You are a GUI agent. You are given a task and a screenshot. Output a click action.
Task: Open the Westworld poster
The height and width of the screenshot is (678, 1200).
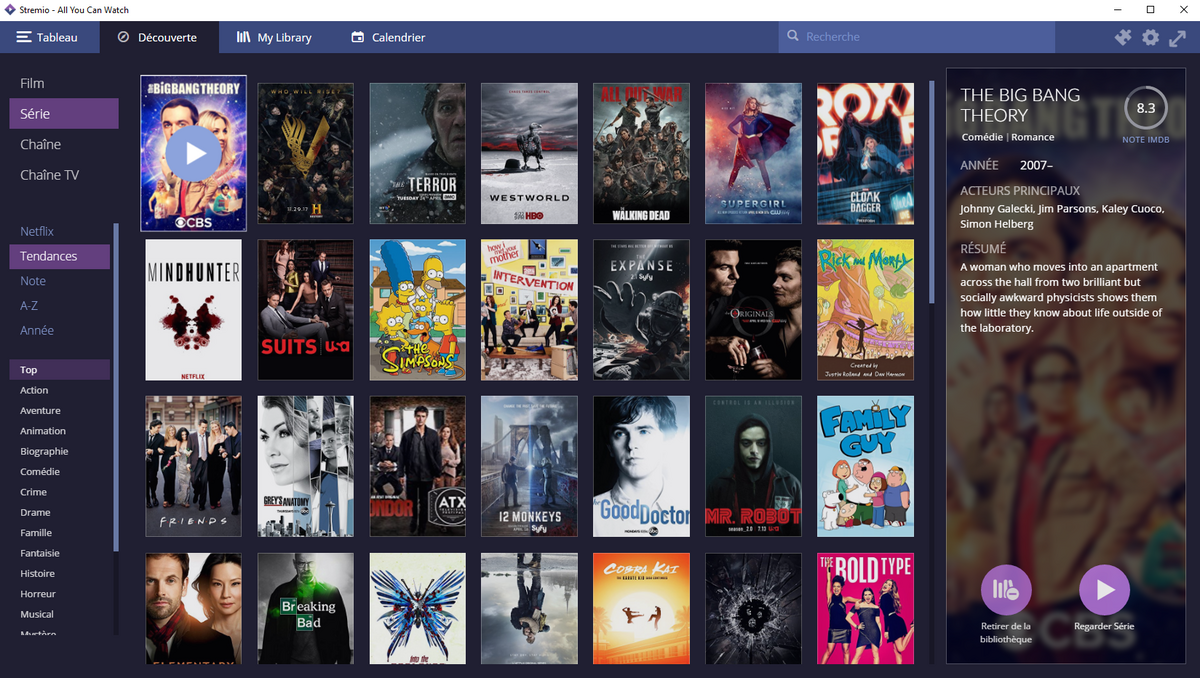pyautogui.click(x=529, y=153)
